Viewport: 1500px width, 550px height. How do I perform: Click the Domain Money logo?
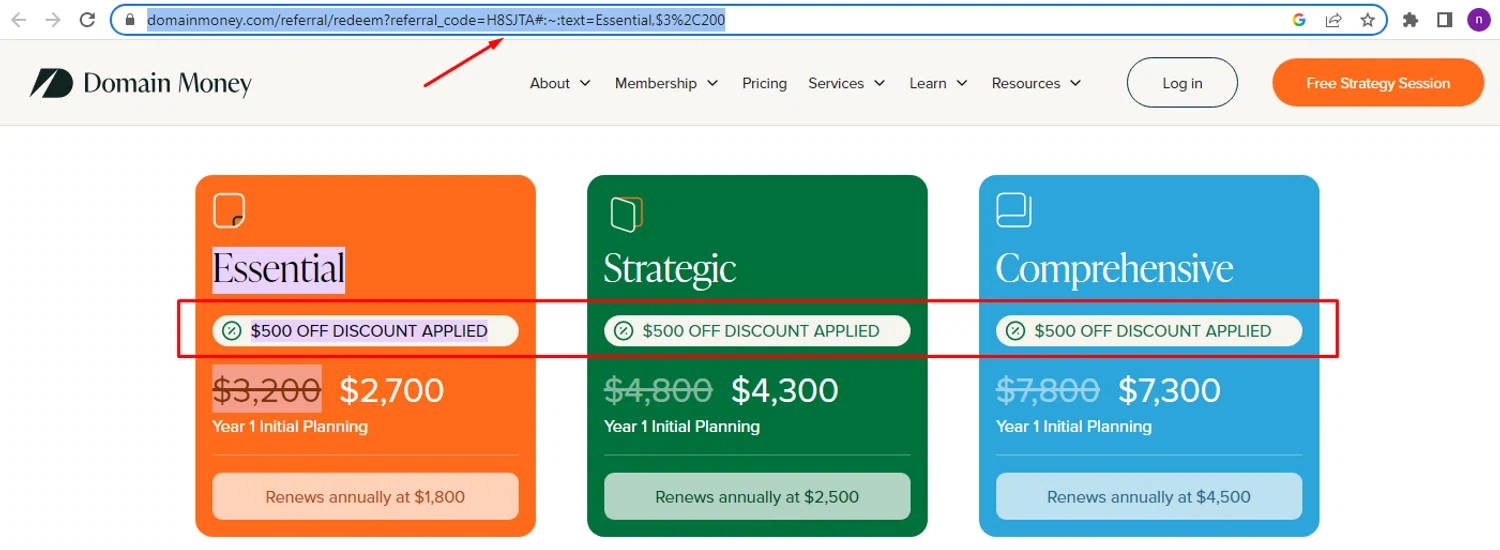[141, 83]
